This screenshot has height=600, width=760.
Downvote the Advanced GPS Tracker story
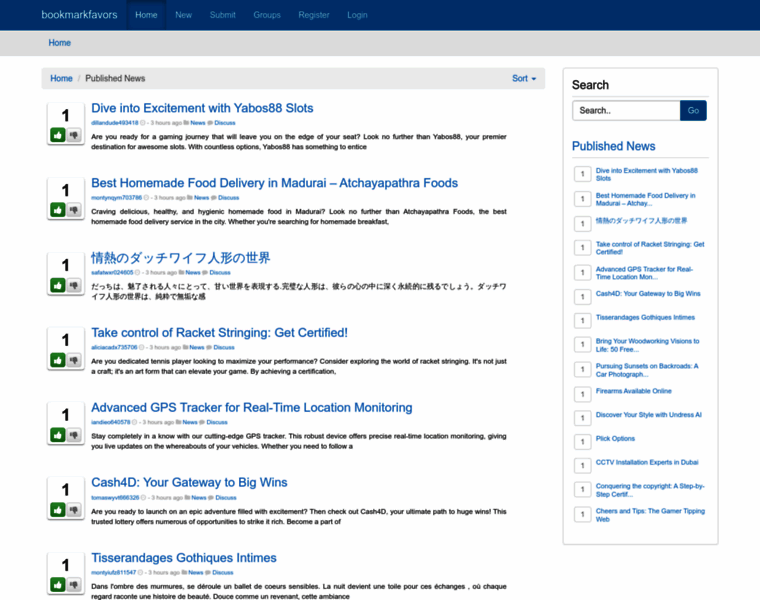pyautogui.click(x=74, y=435)
